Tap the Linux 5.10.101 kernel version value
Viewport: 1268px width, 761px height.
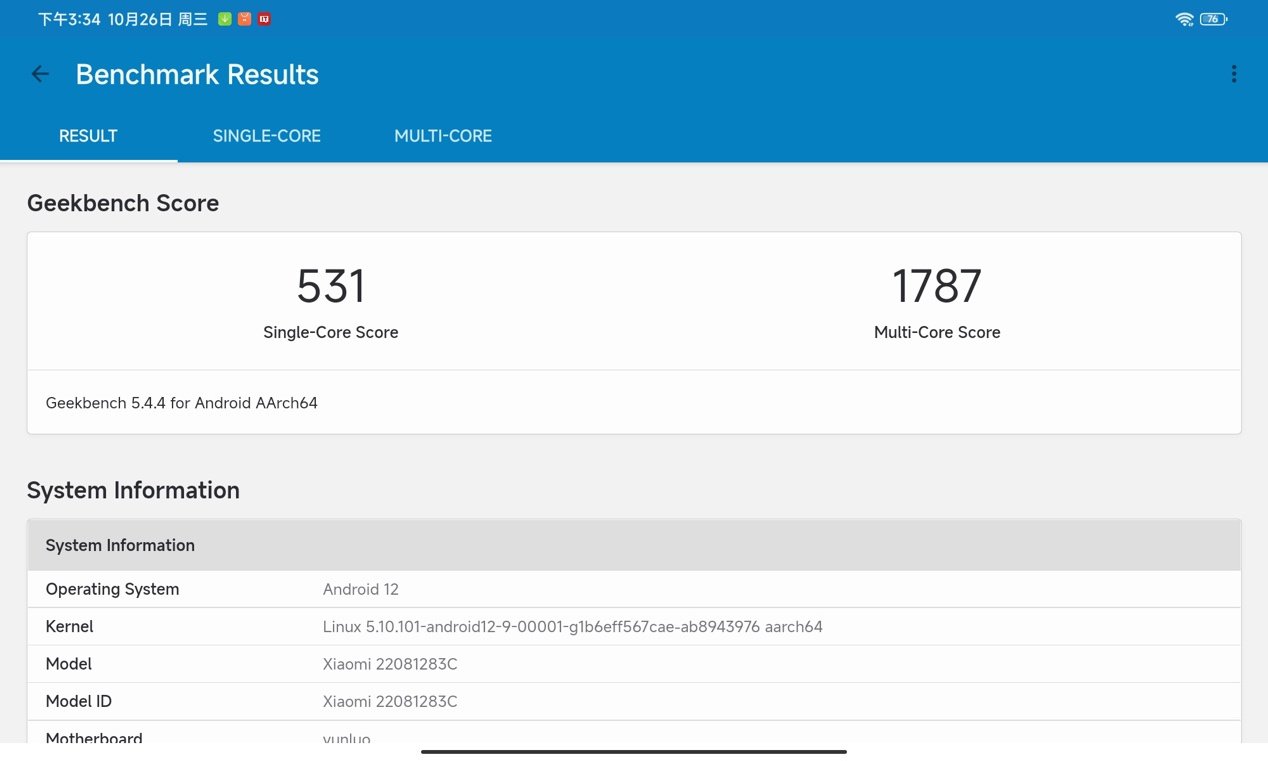coord(573,627)
